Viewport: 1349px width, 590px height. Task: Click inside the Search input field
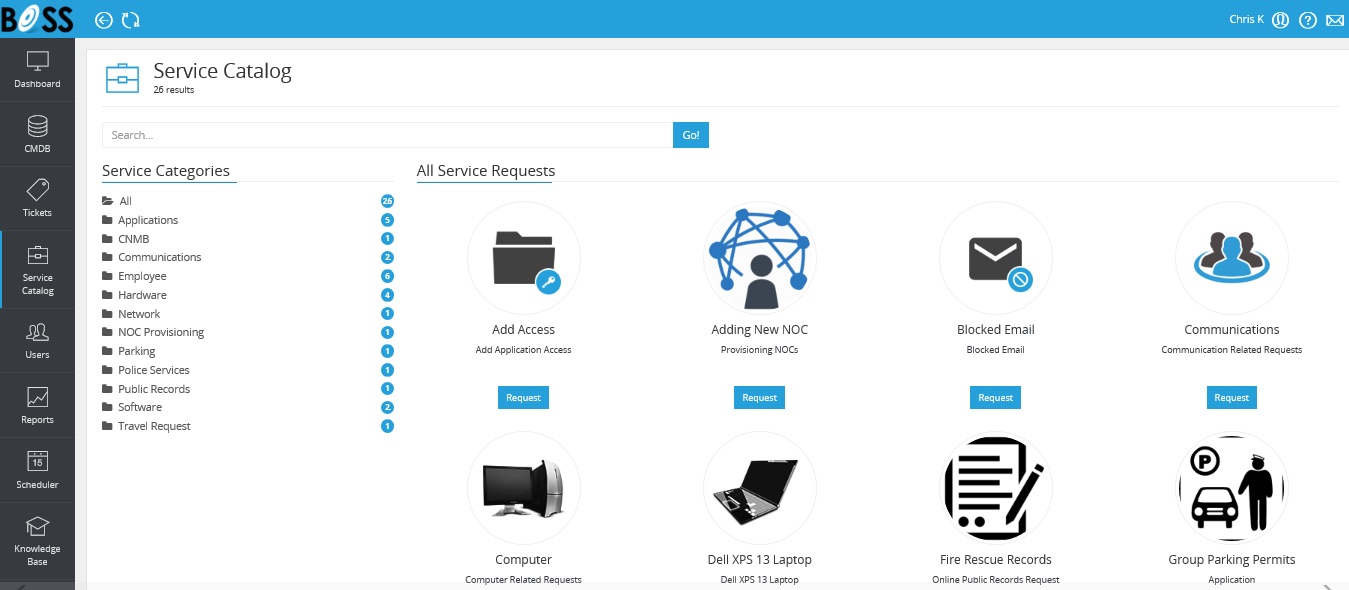(387, 135)
